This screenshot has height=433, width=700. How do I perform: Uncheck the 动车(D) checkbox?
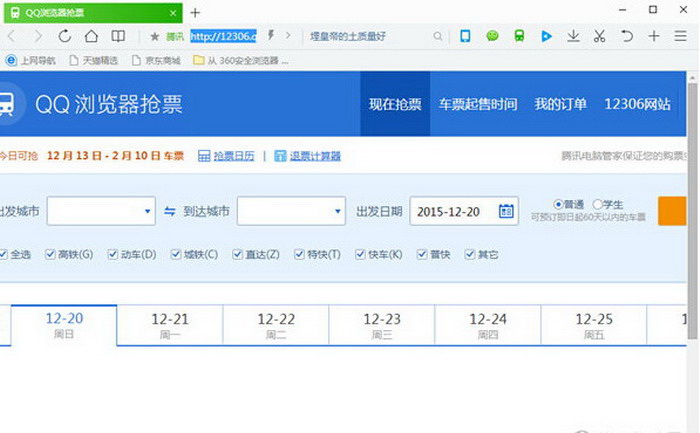coord(112,254)
